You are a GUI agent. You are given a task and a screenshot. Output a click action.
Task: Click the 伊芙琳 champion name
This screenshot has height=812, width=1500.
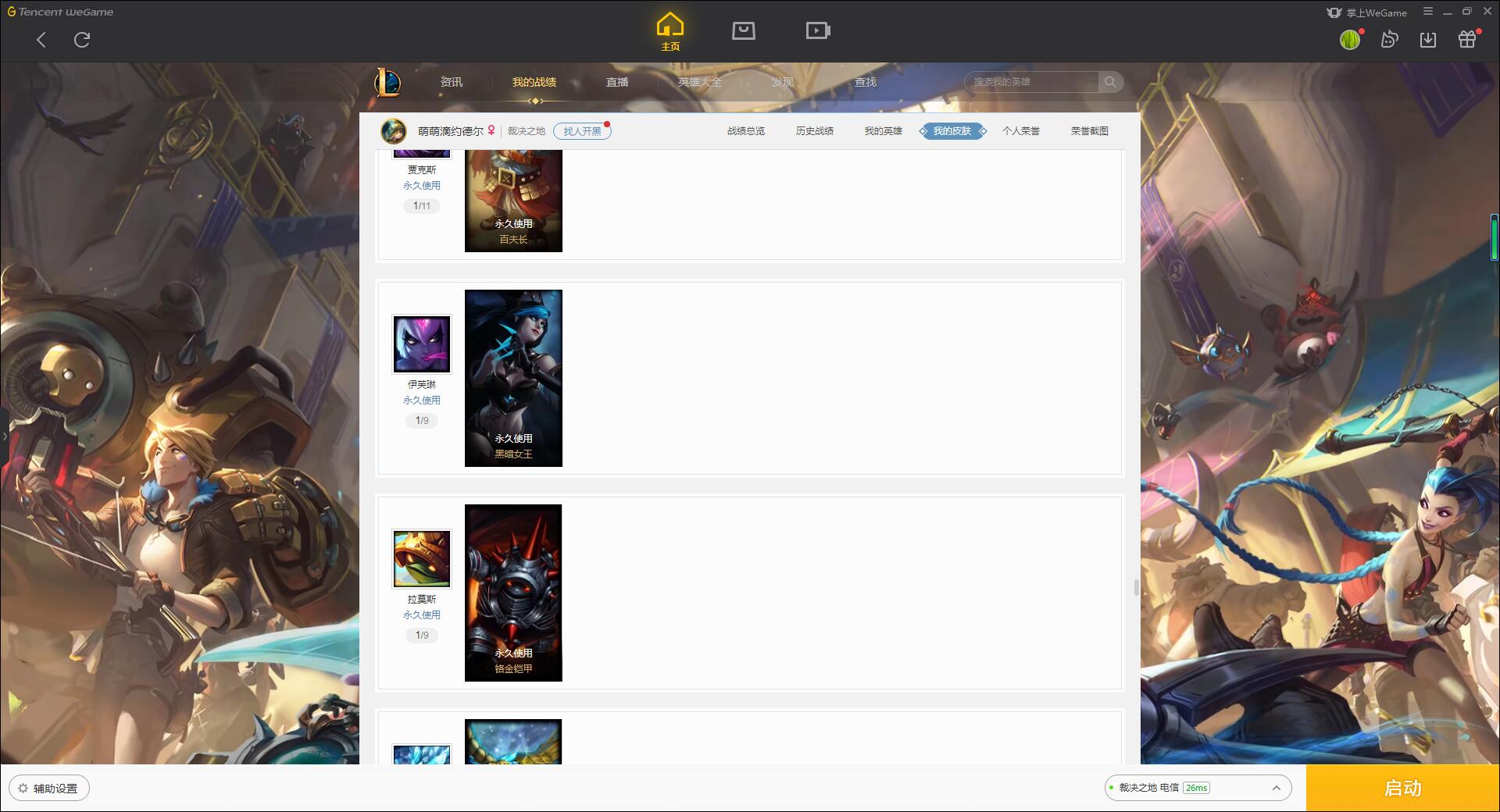(x=422, y=385)
